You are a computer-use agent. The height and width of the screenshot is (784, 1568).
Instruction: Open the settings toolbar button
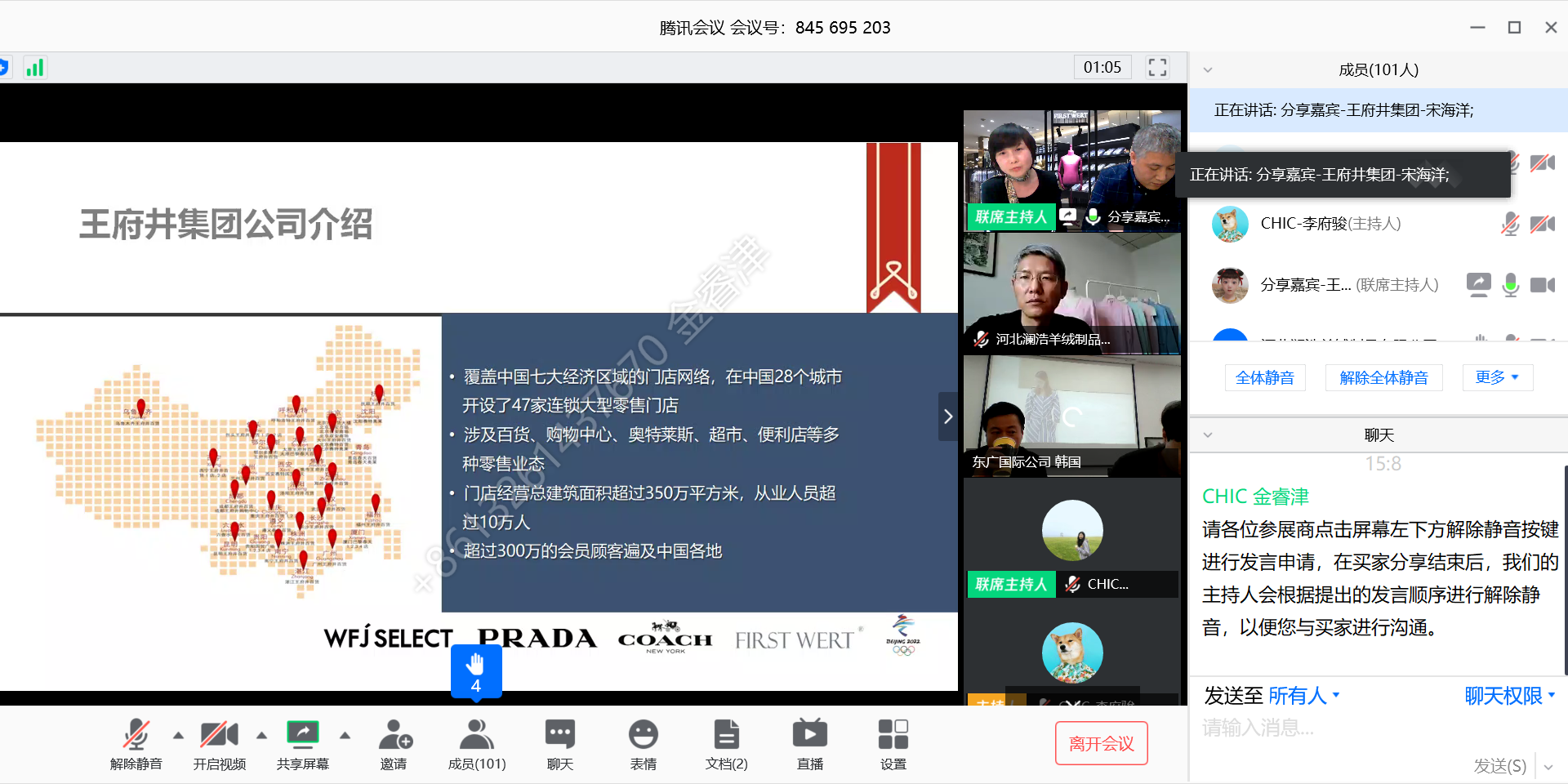893,744
